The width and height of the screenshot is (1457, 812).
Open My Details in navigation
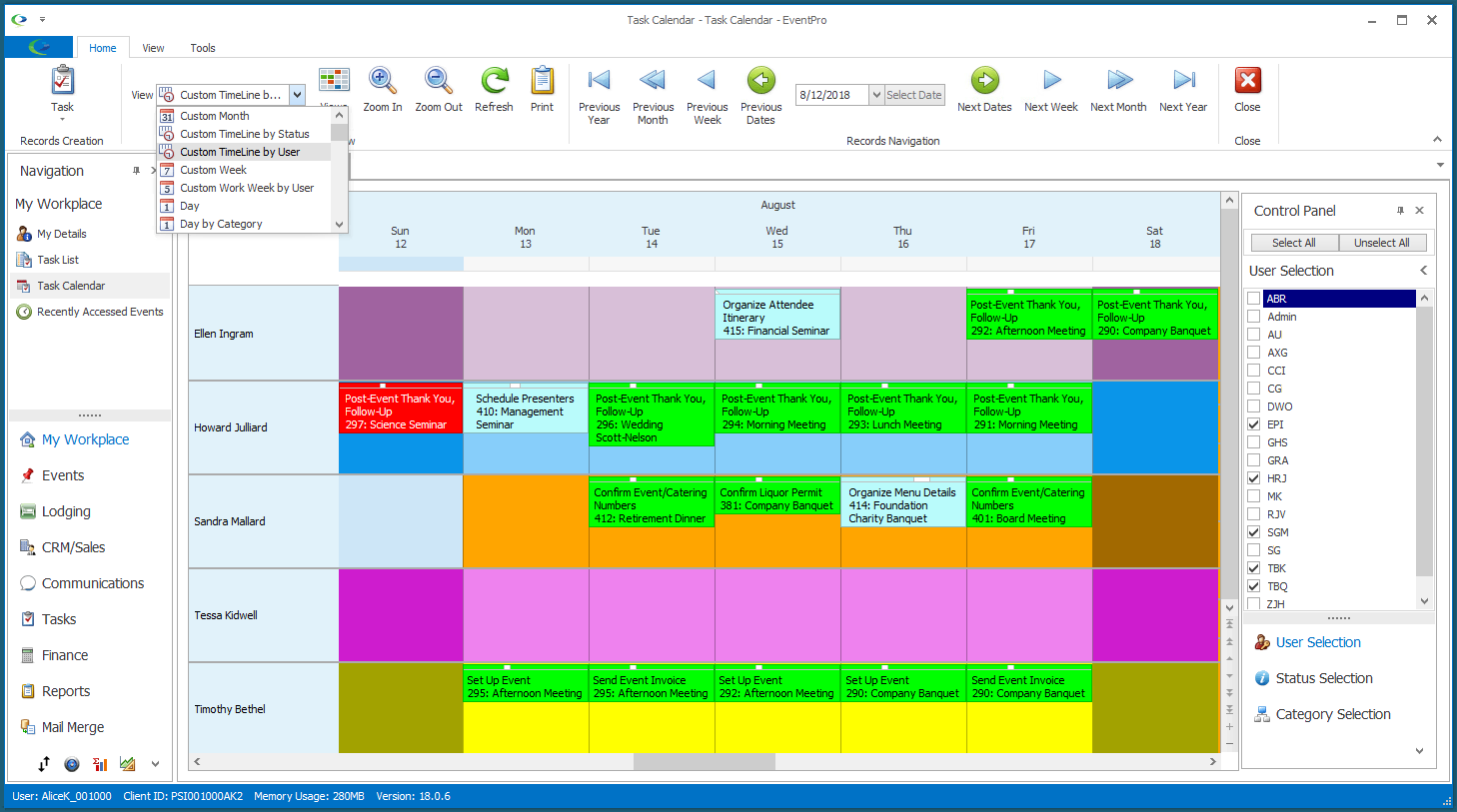click(x=62, y=234)
